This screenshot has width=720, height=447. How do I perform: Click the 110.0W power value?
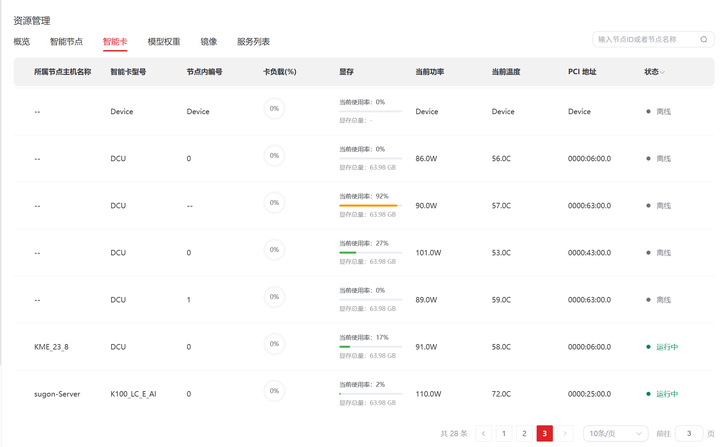428,394
